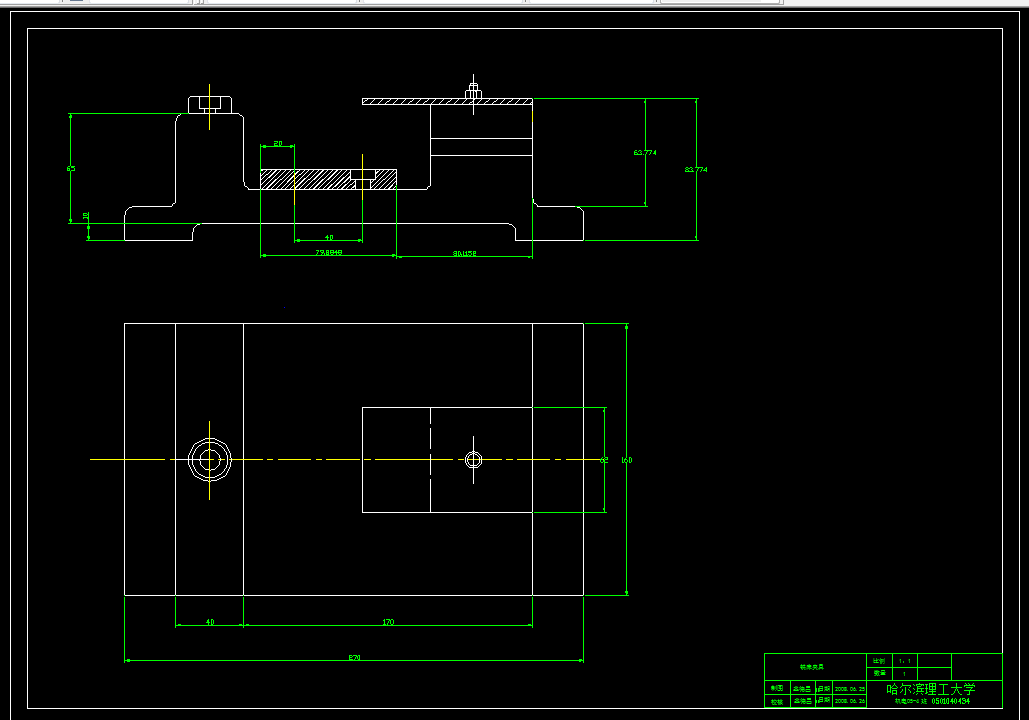Viewport: 1029px width, 720px height.
Task: Pick the bolt head on the left pillar
Action: [209, 105]
